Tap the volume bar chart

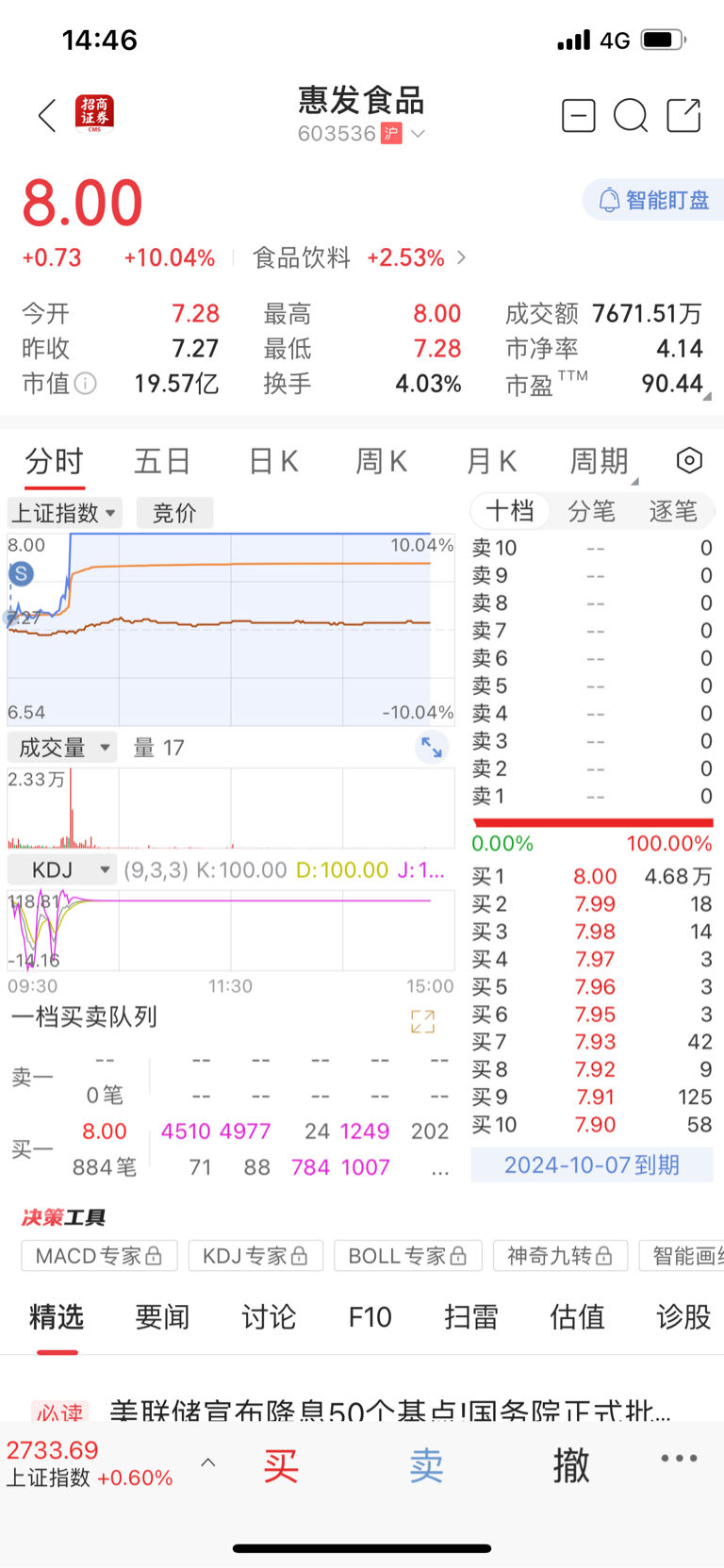point(231,808)
